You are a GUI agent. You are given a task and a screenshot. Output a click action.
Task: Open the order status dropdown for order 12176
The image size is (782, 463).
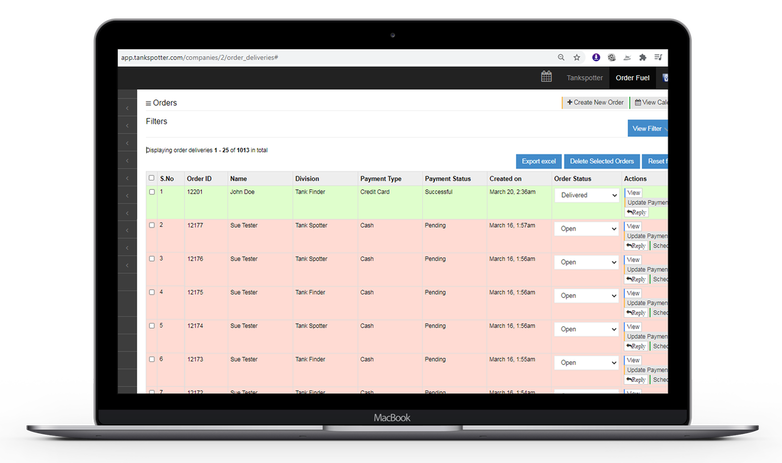click(x=586, y=262)
